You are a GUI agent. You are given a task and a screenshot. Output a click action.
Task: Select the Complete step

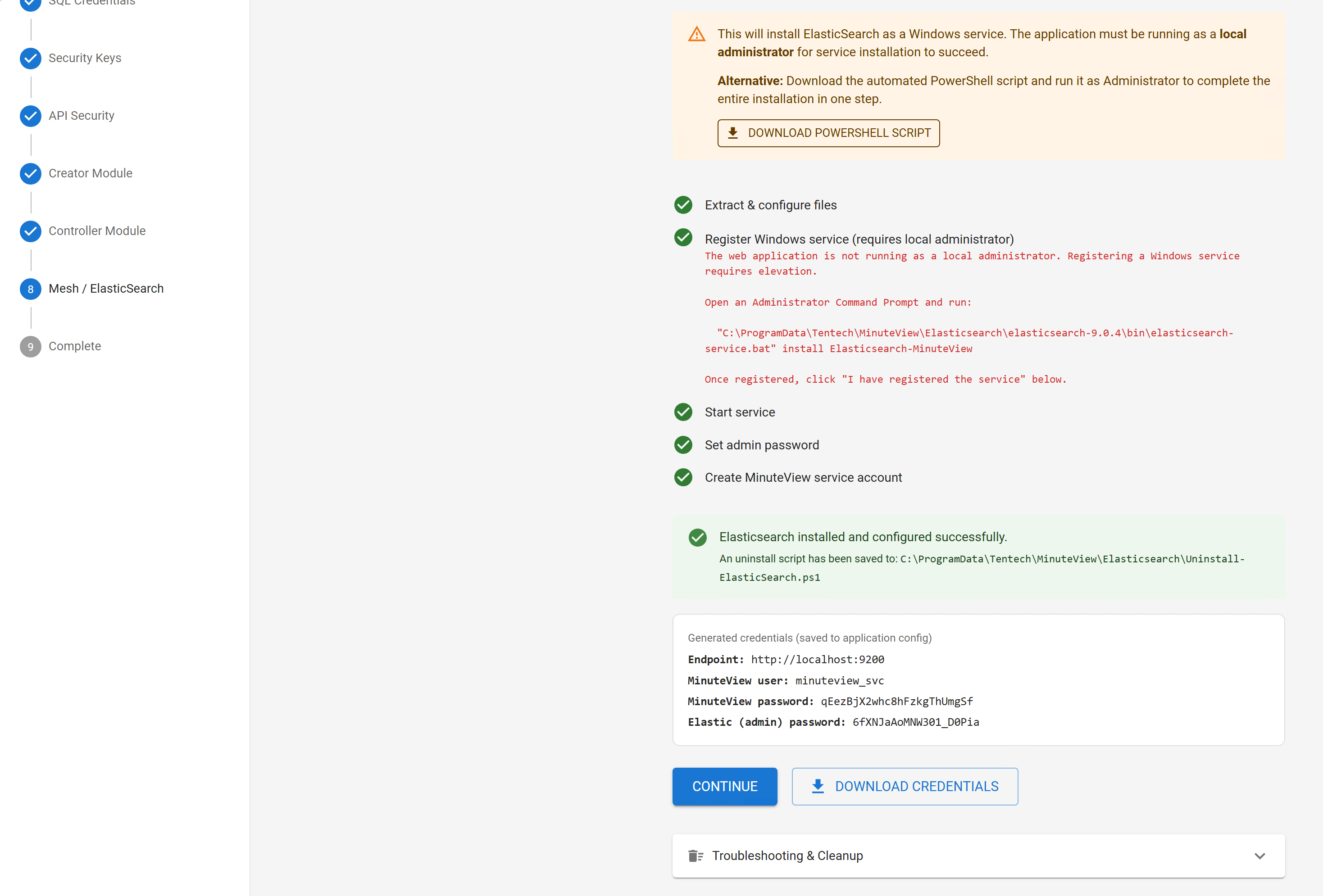[74, 346]
